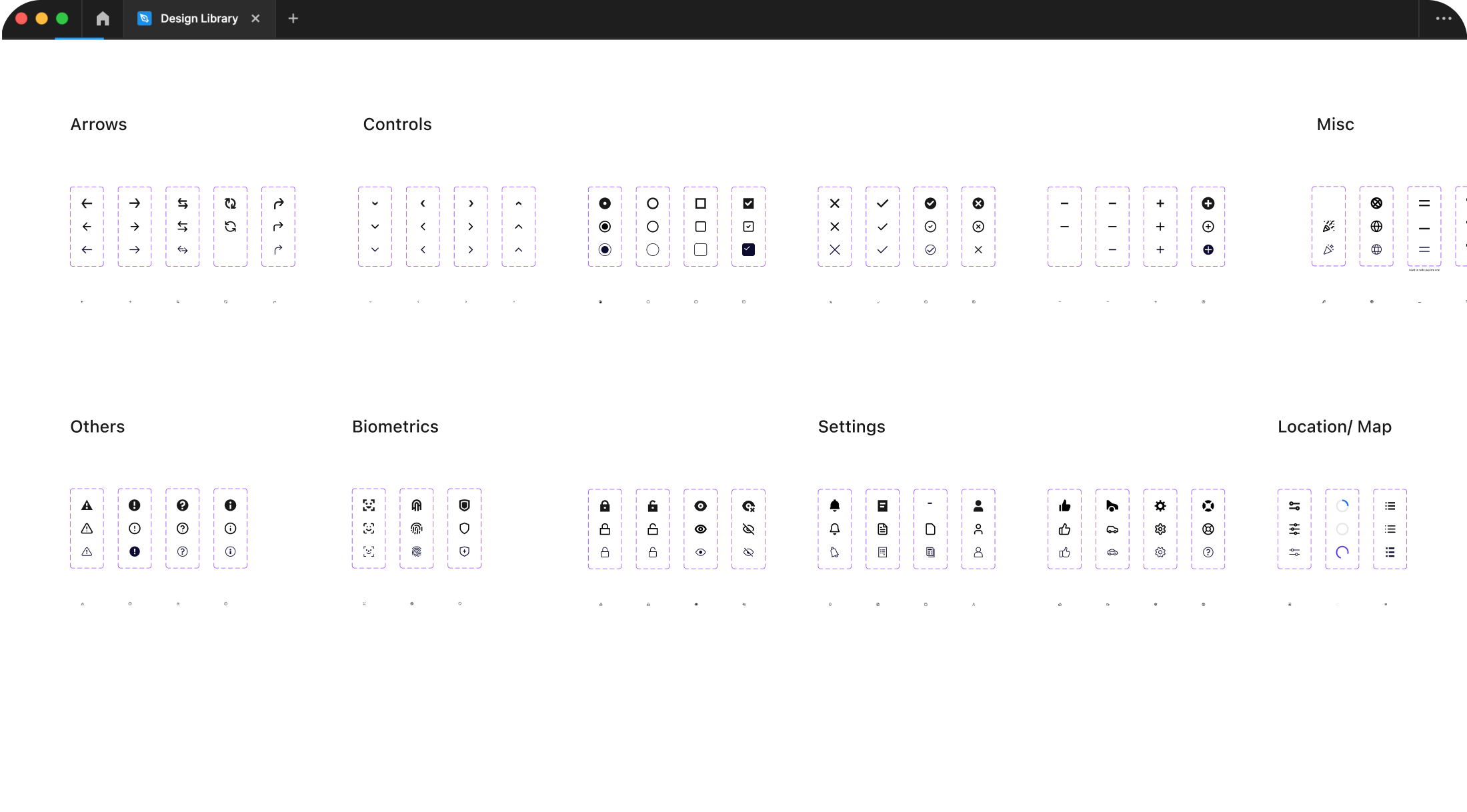Click the Biometrics section heading
This screenshot has height=812, width=1467.
[395, 427]
